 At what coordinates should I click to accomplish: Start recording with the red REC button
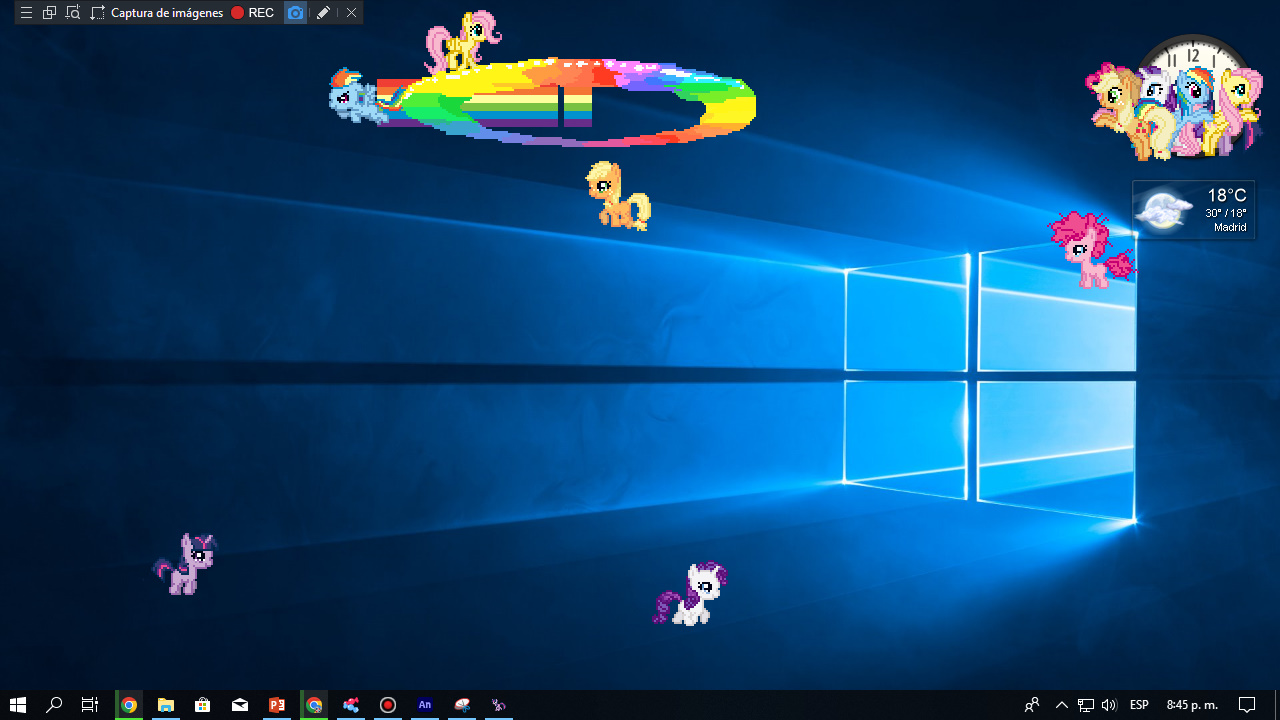click(252, 13)
